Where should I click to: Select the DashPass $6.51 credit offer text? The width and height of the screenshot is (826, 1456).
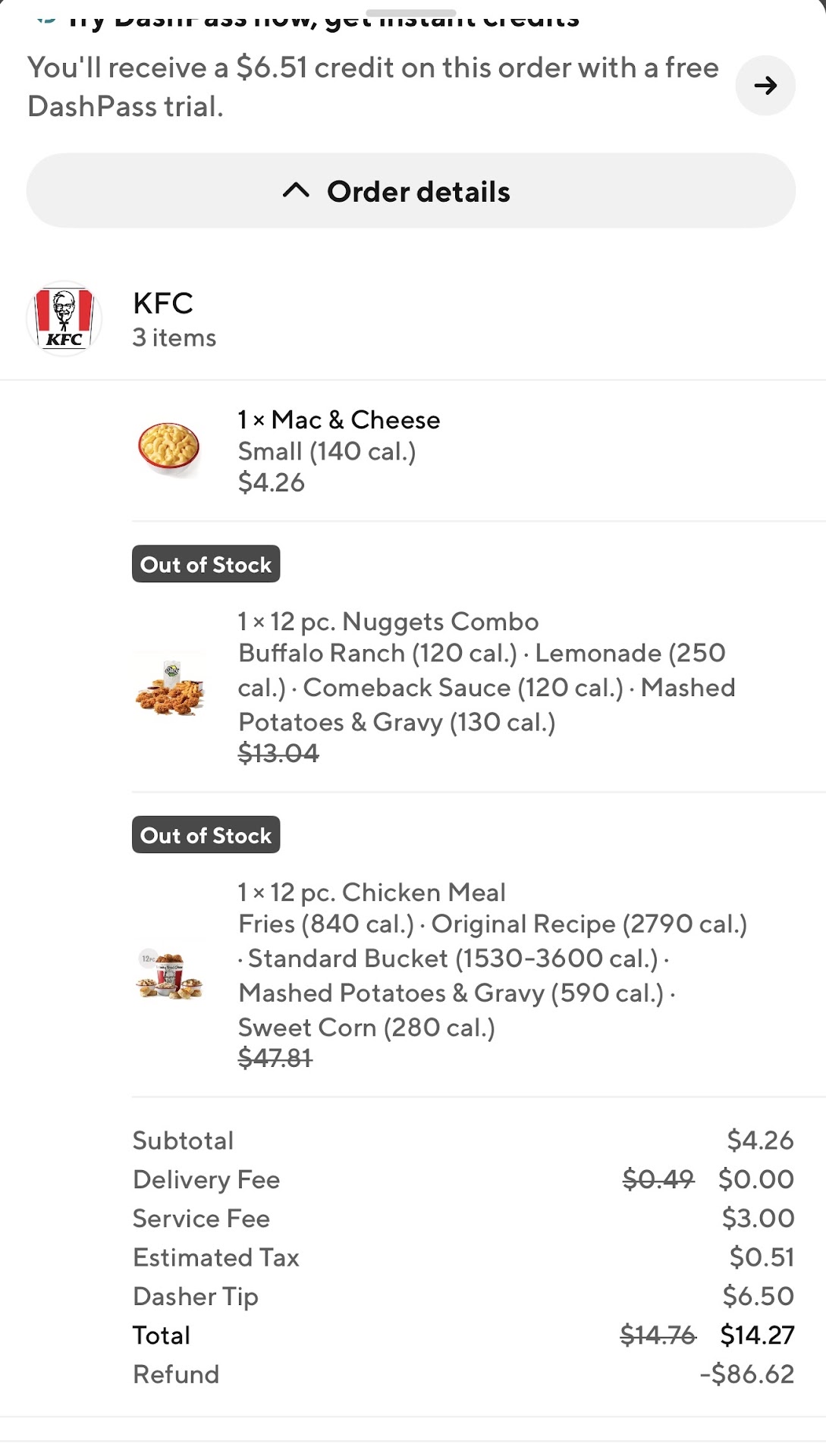tap(372, 86)
